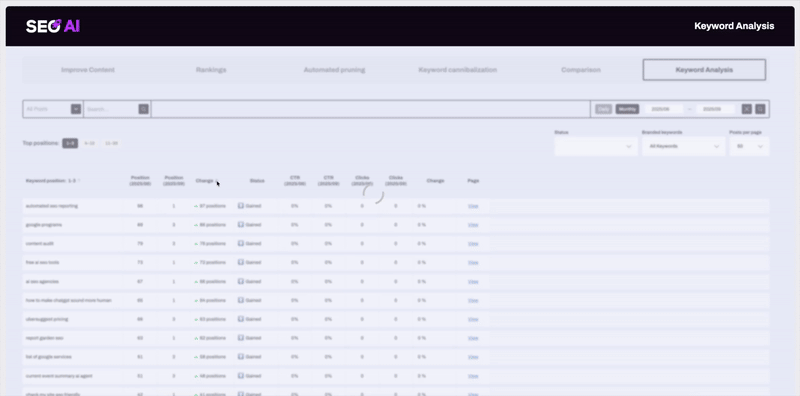Screen dimensions: 800x396
Task: Click Gained status icon for free ai seo tools
Action: point(241,262)
